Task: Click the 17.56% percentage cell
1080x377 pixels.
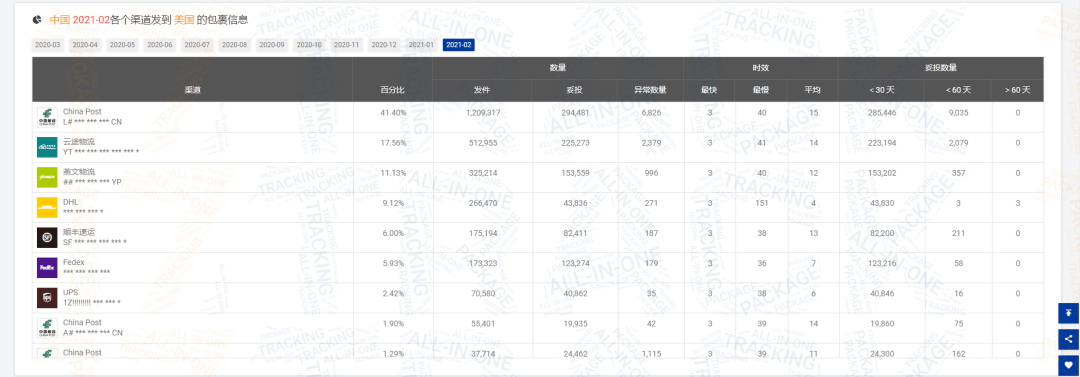Action: 393,143
